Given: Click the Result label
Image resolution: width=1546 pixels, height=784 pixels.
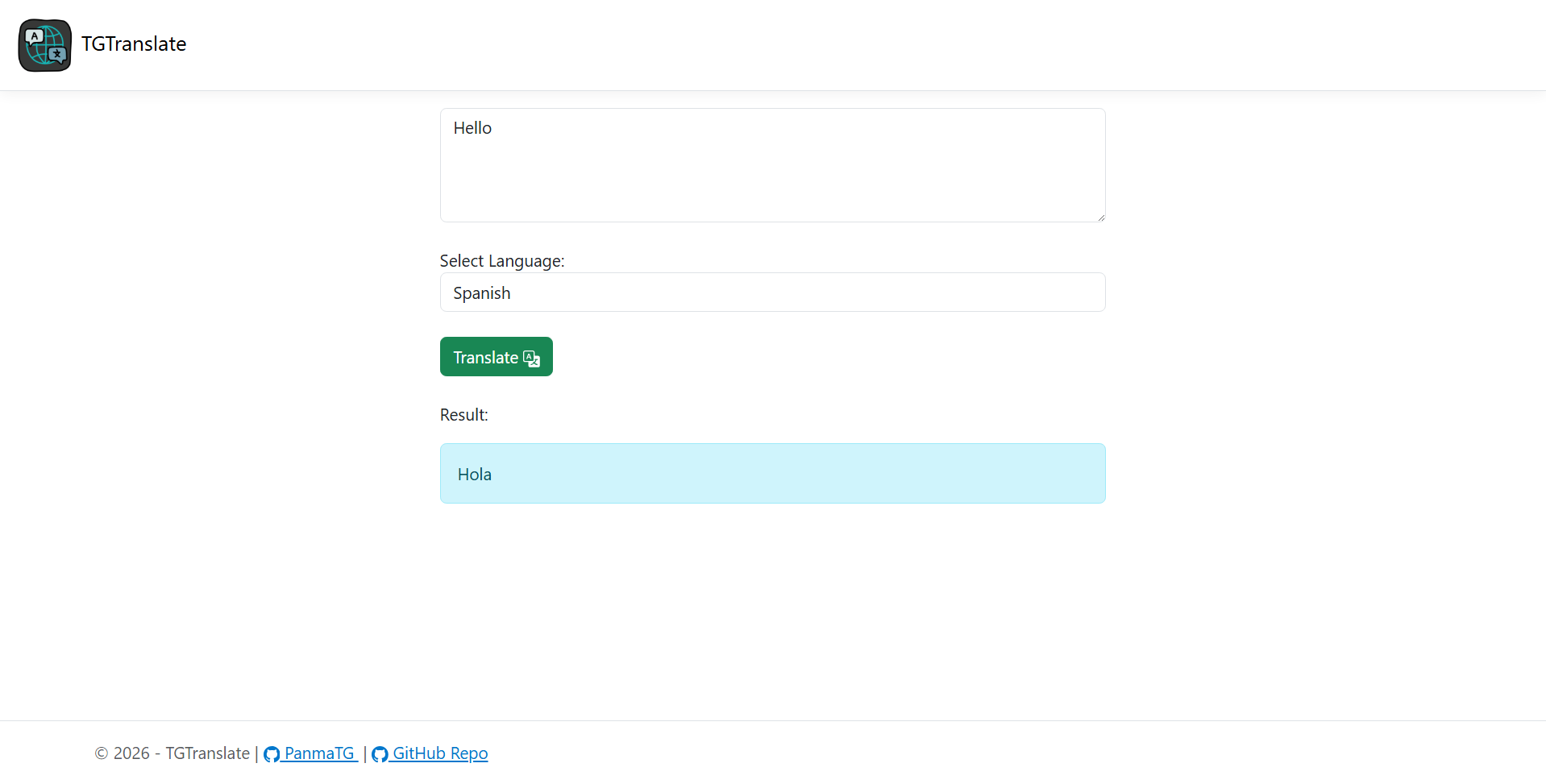Looking at the screenshot, I should 463,415.
